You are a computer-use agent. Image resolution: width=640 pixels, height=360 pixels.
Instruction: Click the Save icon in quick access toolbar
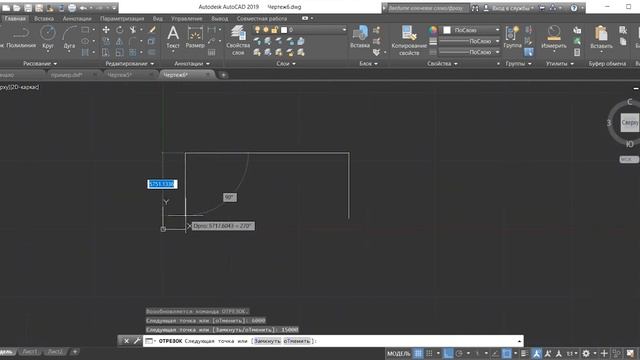point(28,8)
